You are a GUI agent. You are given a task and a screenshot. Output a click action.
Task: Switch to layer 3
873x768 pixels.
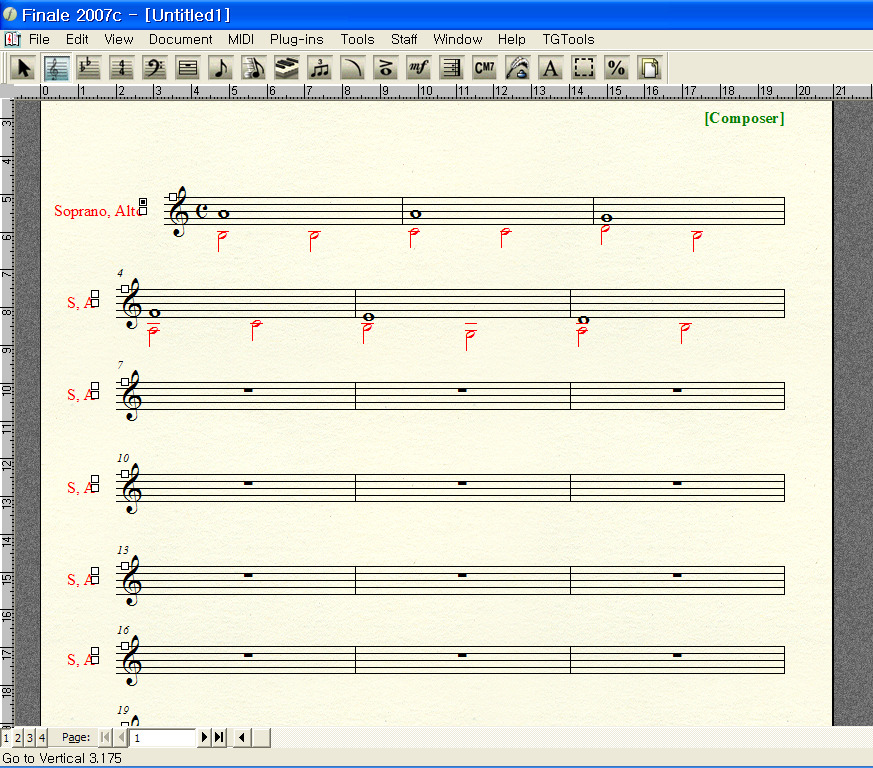pyautogui.click(x=30, y=738)
